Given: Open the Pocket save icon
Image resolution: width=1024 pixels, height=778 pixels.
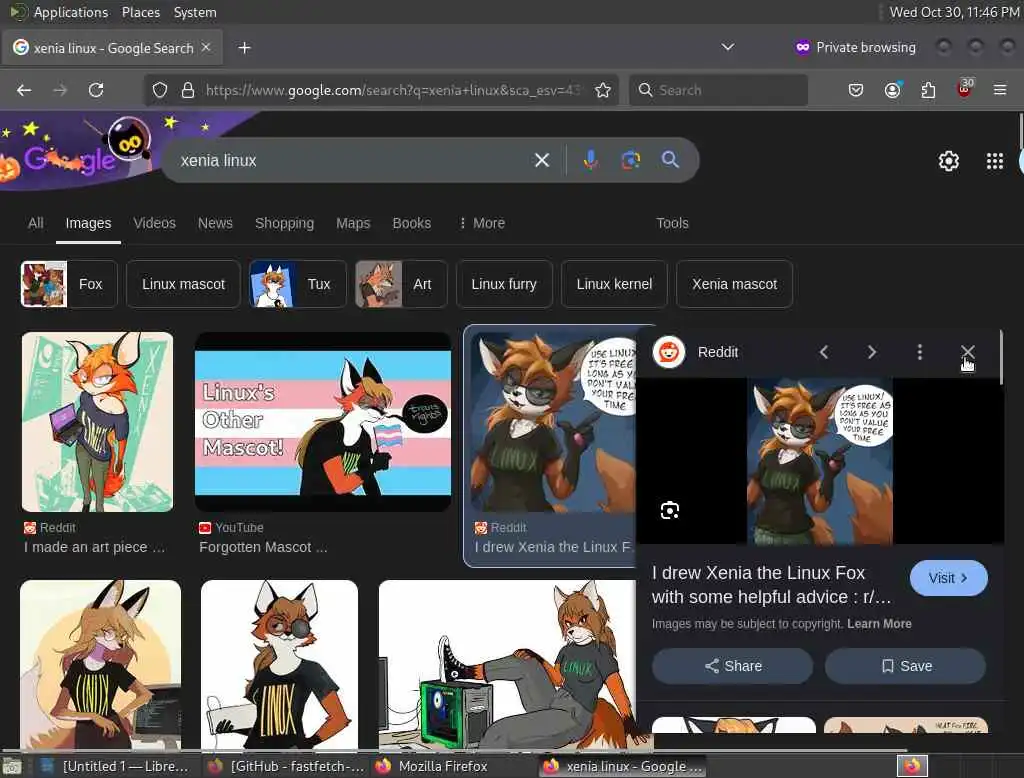Looking at the screenshot, I should [856, 90].
